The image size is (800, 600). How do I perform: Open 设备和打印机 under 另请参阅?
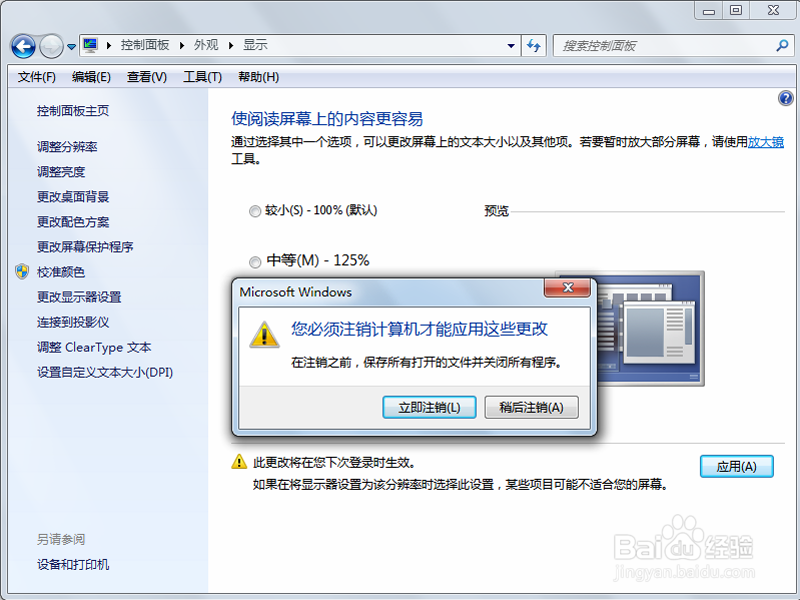tap(73, 564)
